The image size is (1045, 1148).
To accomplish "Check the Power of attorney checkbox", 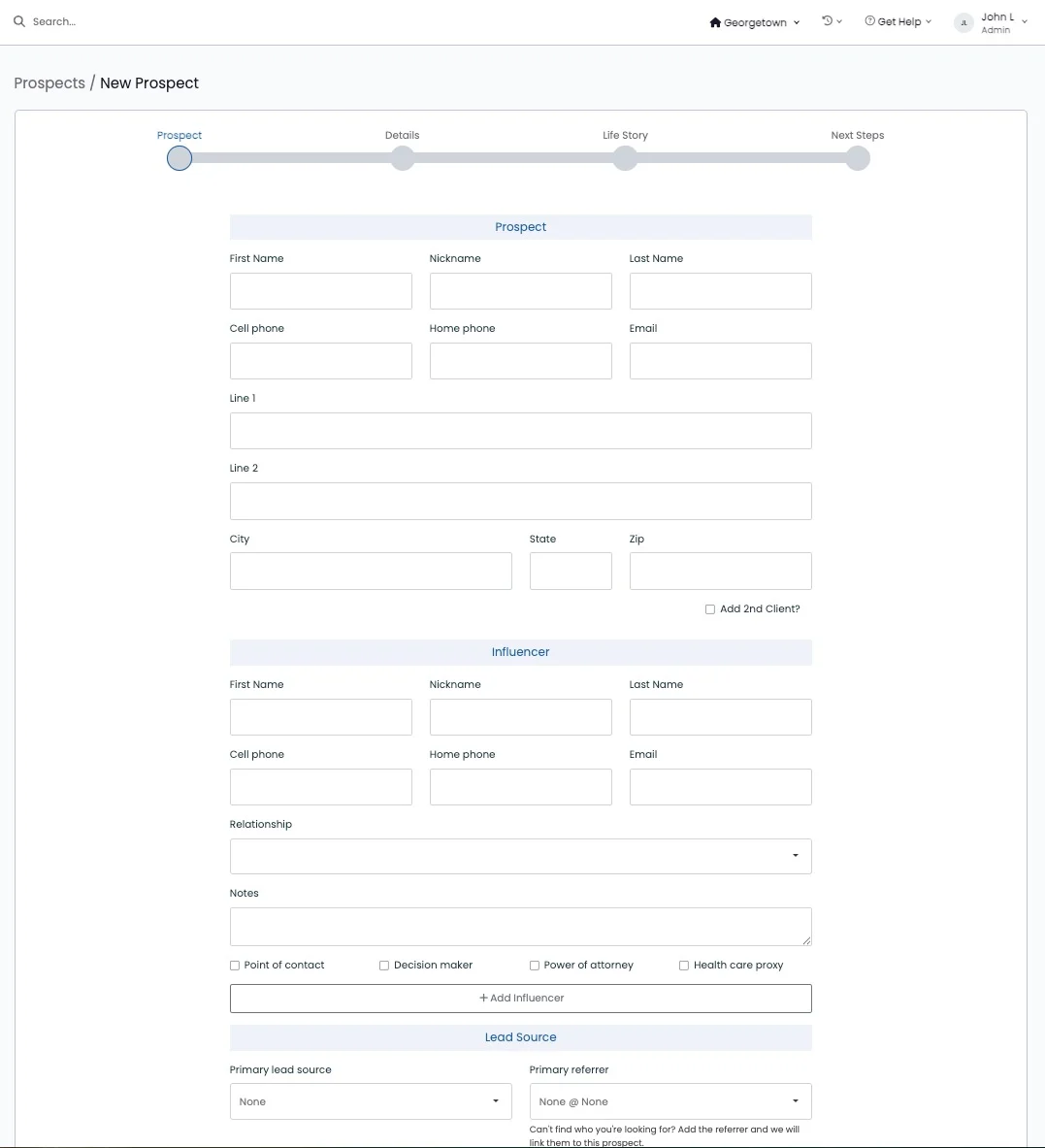I will pos(535,966).
